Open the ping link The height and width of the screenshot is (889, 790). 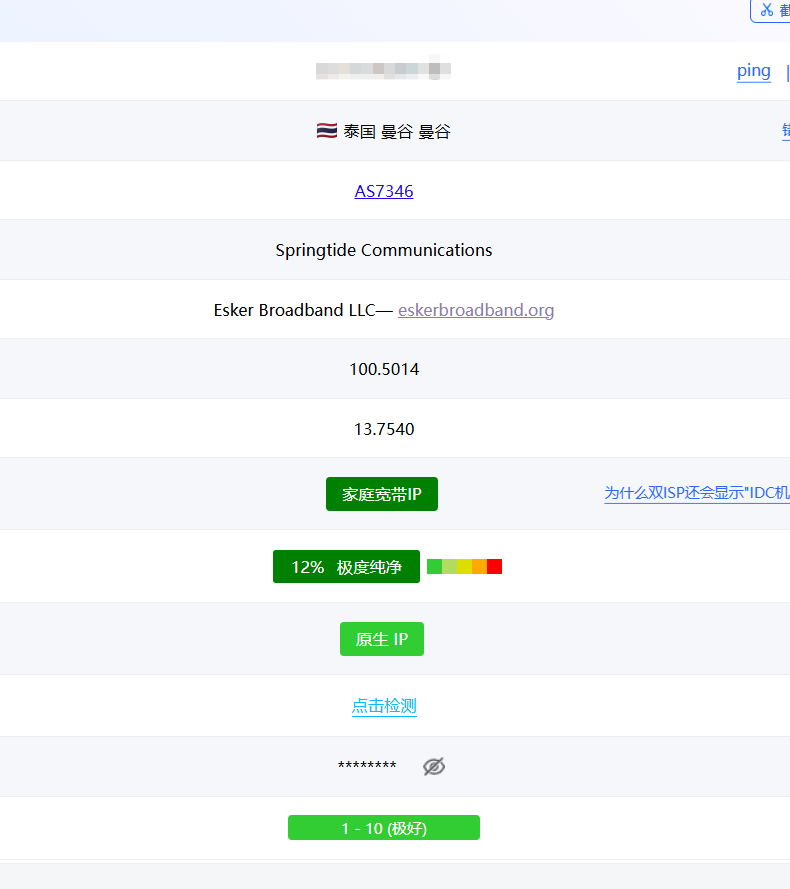(x=753, y=70)
